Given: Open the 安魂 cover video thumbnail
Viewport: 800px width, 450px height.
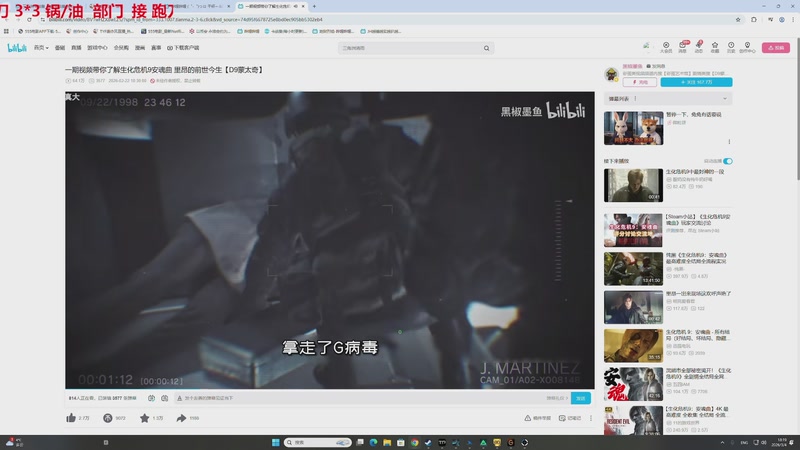Looking at the screenshot, I should (x=633, y=384).
